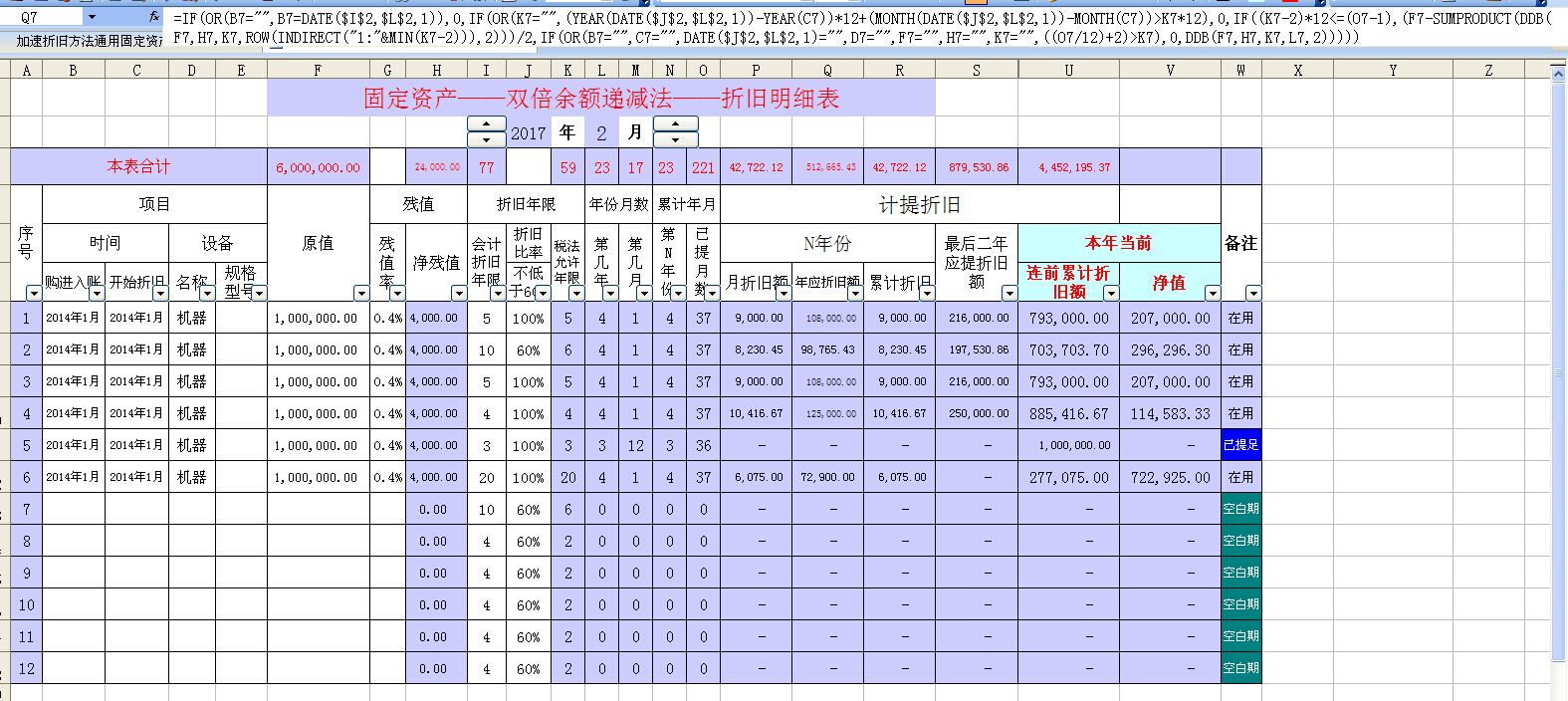Click row 3 最后二年 cell 216,000.00
1568x701 pixels.
point(978,382)
